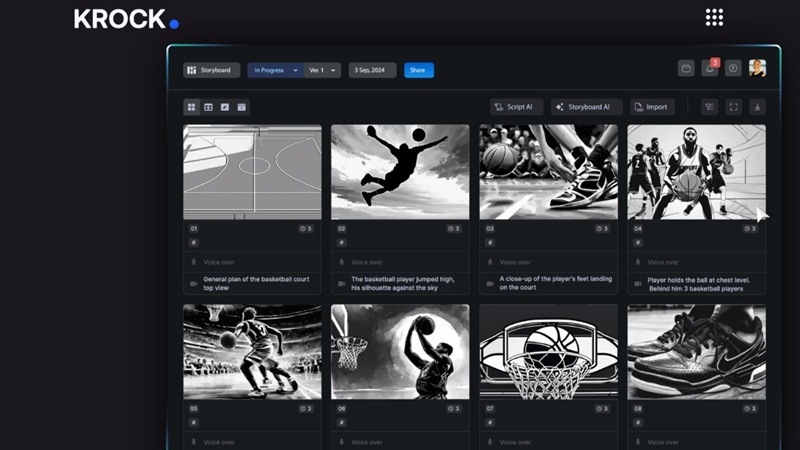Click 'The basketball player jumped high' description
Image resolution: width=800 pixels, height=450 pixels.
403,283
